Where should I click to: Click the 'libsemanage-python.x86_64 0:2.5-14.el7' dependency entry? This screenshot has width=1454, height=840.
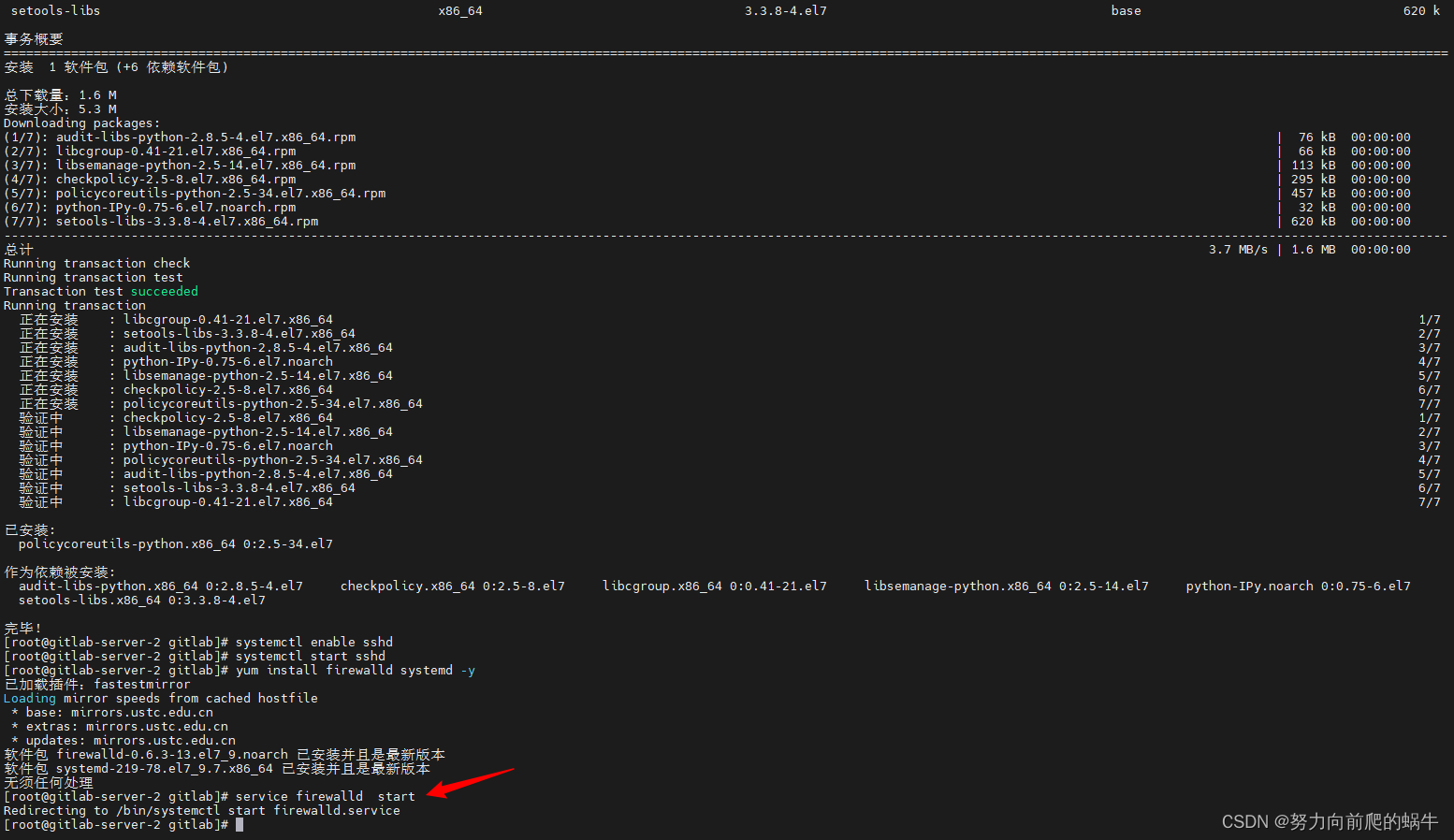[x=1007, y=587]
